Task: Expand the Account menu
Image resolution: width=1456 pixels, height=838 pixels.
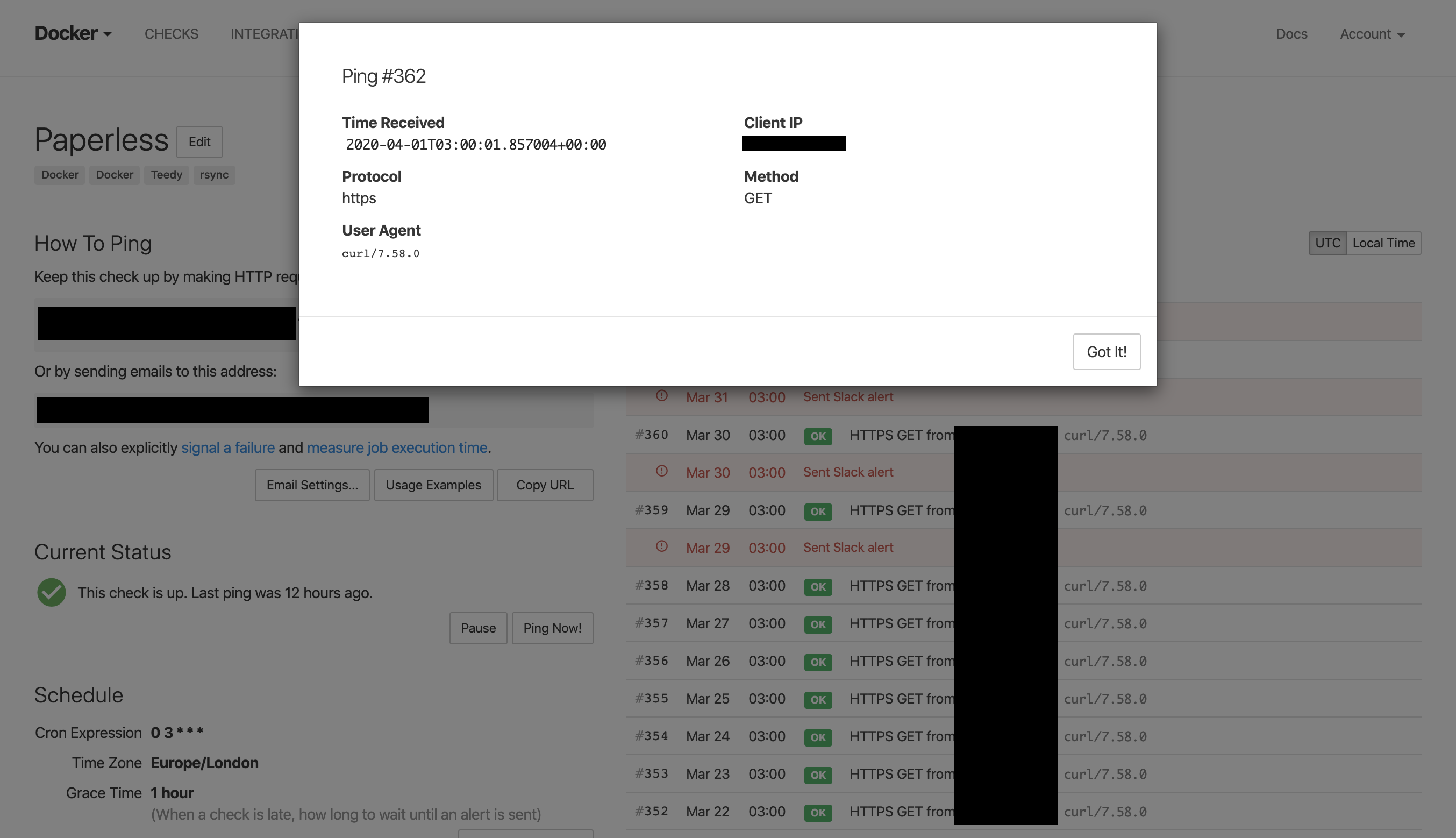Action: pyautogui.click(x=1372, y=34)
